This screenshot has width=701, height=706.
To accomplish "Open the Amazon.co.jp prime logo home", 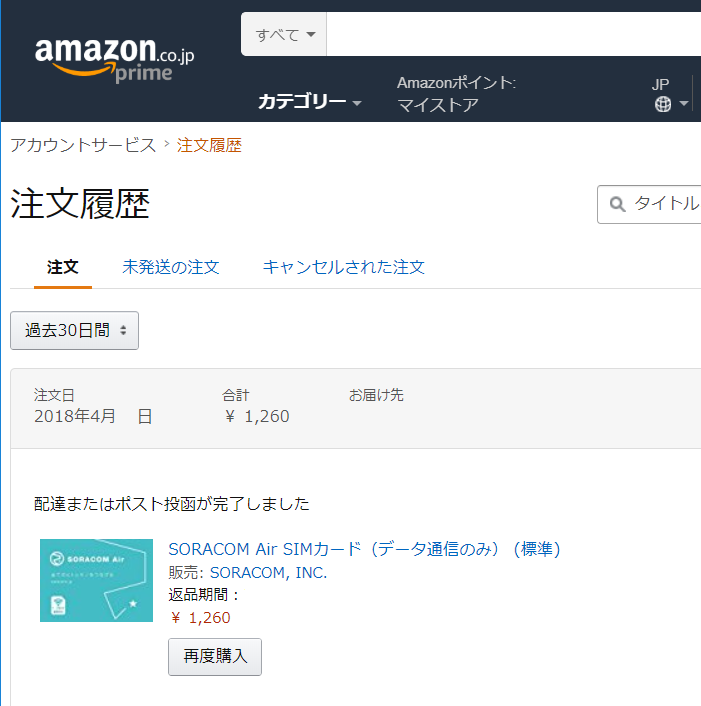I will [x=114, y=60].
